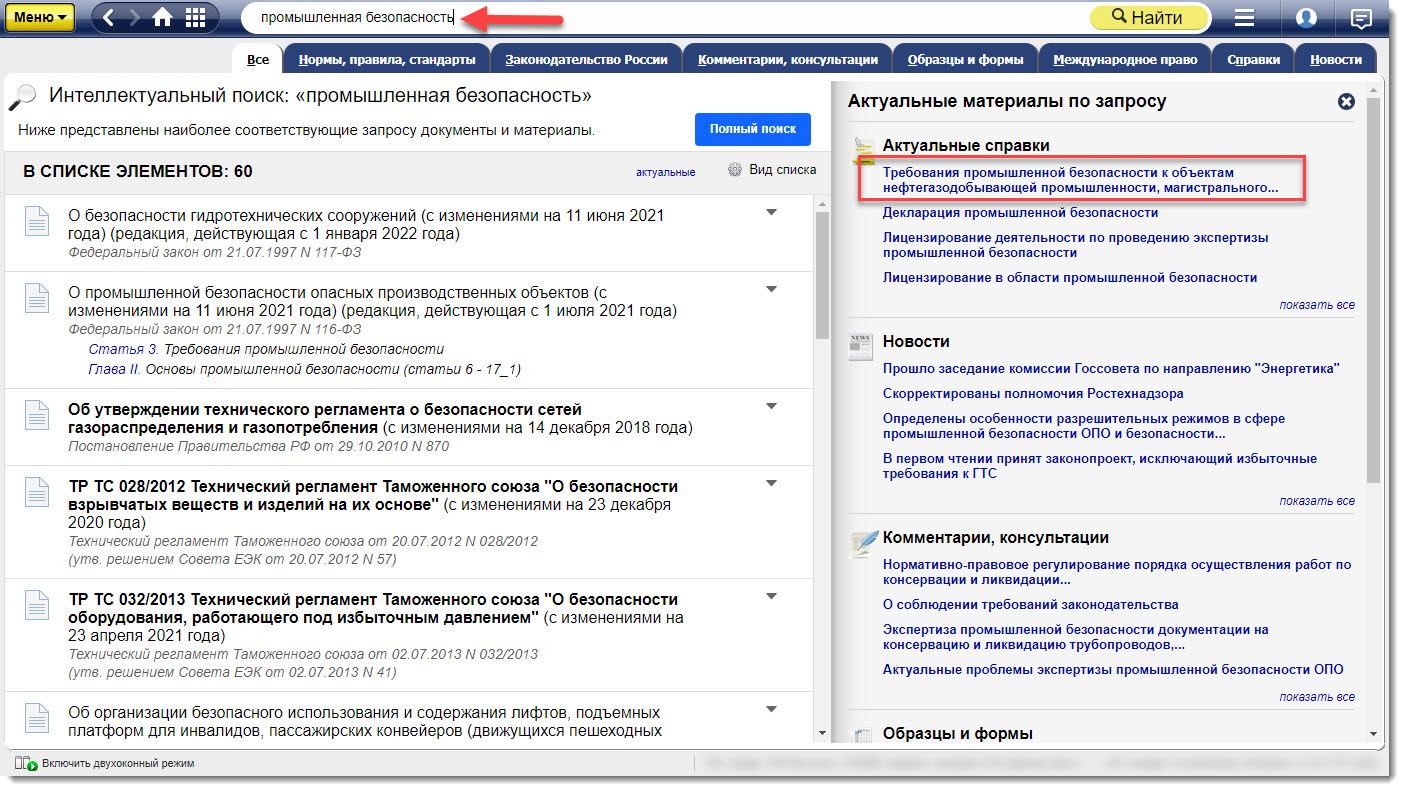Open Требования промышленной безопасности к объектам нефтегазодобывающей link
The width and height of the screenshot is (1404, 791).
pyautogui.click(x=1080, y=180)
